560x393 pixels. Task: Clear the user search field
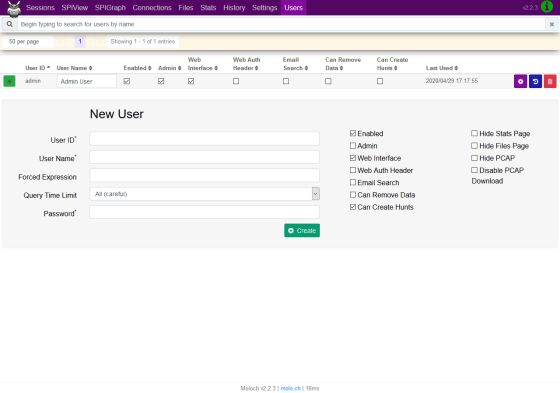click(551, 24)
